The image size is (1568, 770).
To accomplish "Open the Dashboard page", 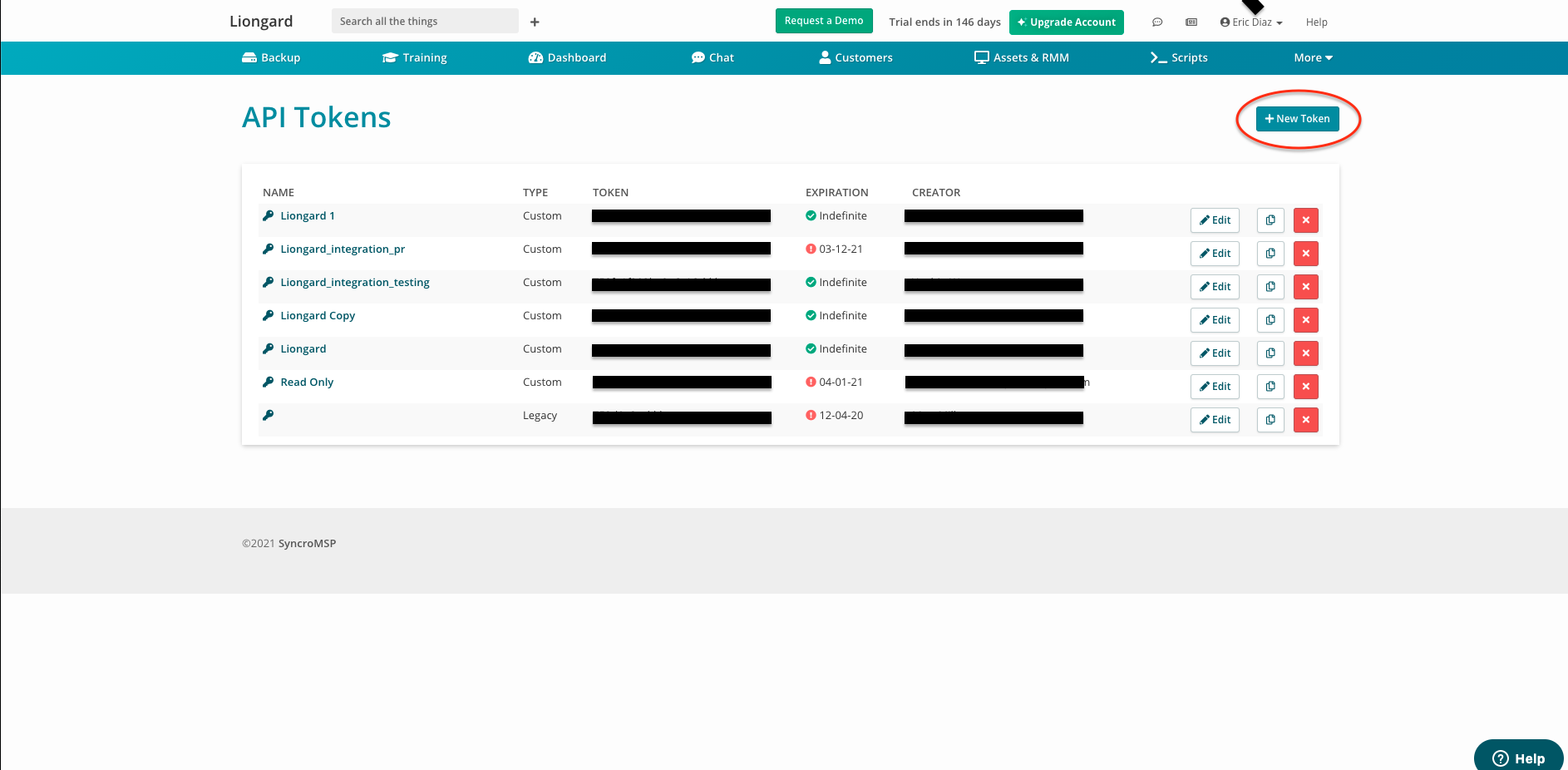I will (x=567, y=57).
